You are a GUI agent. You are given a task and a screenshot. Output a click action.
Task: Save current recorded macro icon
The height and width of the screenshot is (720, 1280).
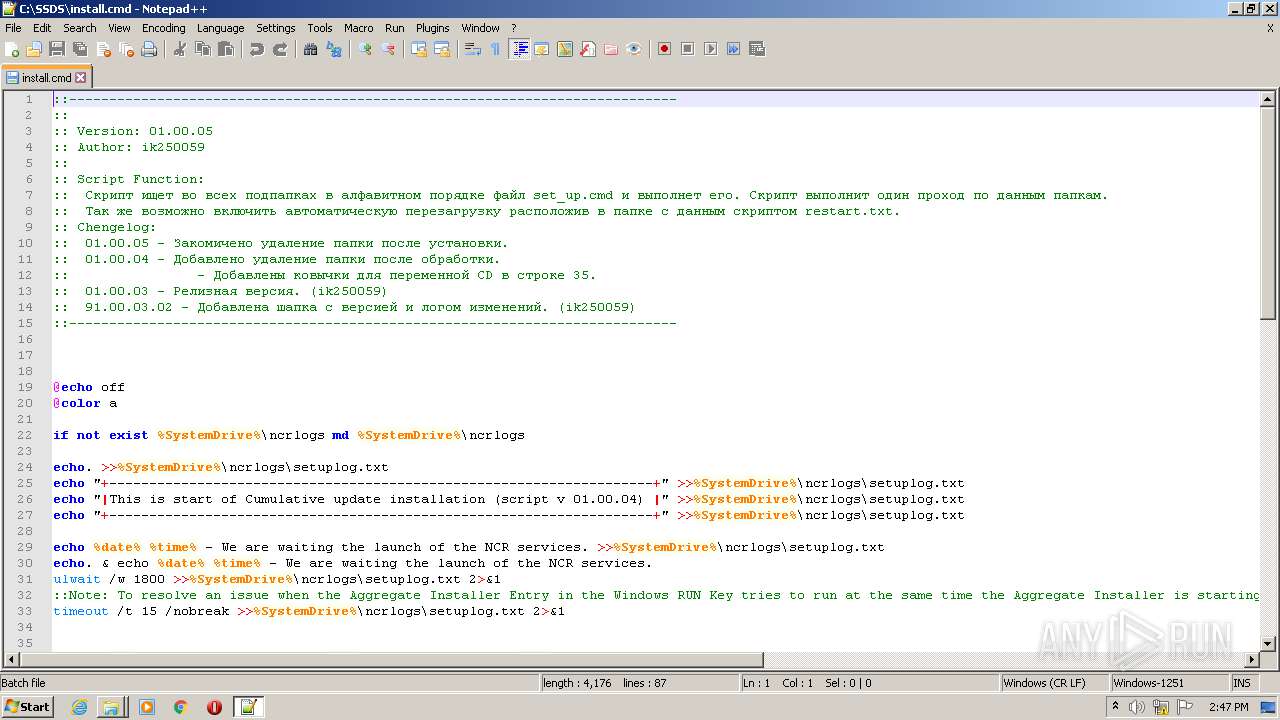[x=756, y=49]
